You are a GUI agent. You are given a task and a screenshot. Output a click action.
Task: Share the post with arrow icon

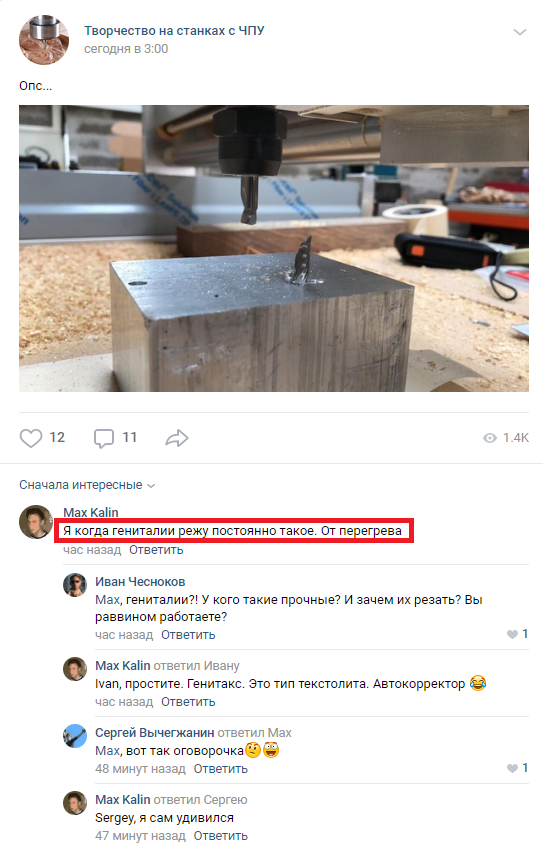(x=177, y=438)
